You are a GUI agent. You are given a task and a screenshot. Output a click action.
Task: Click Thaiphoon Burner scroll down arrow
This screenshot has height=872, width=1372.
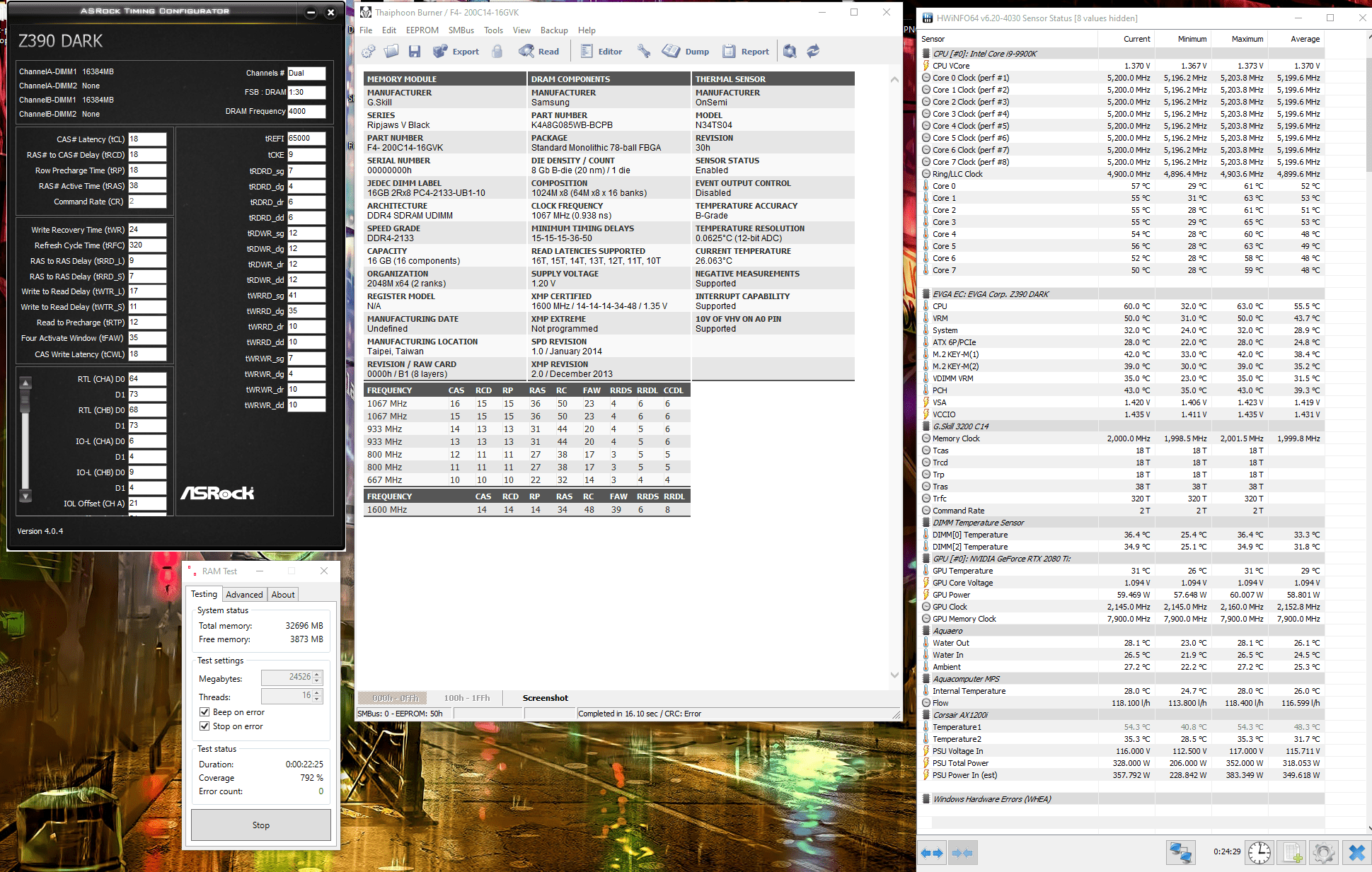[894, 675]
